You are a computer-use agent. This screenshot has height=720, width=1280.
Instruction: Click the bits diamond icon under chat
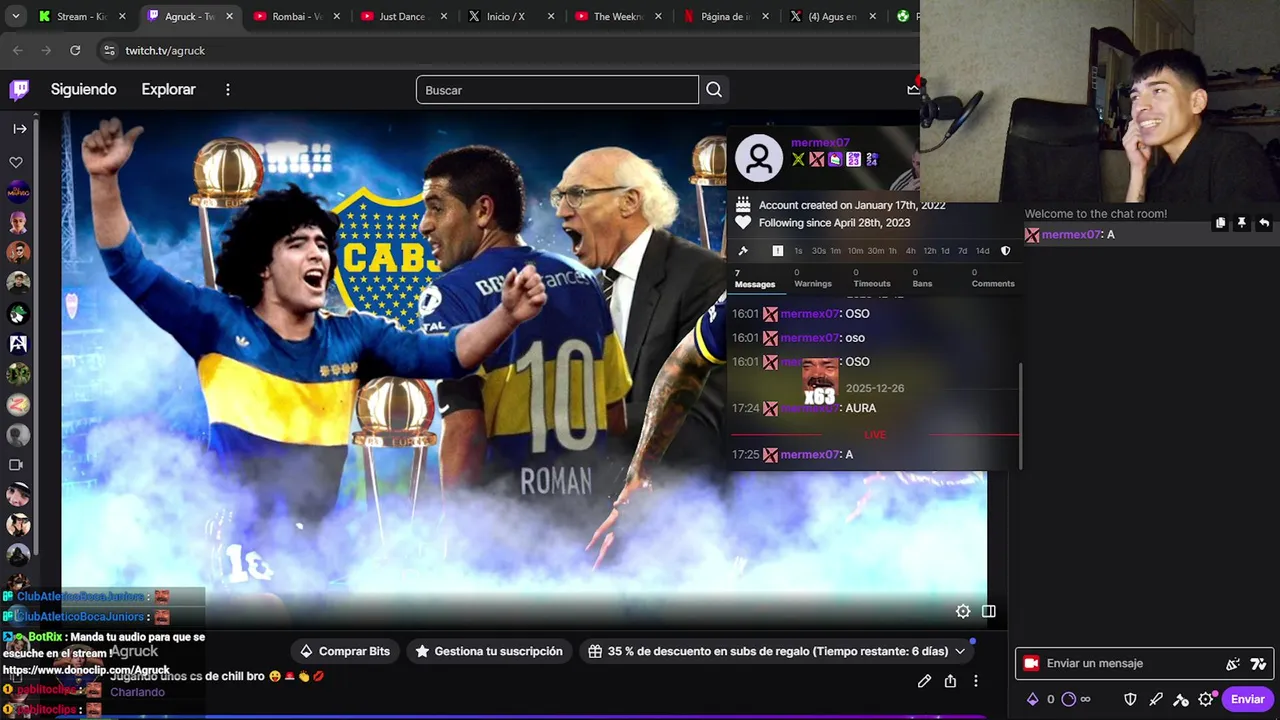1033,699
